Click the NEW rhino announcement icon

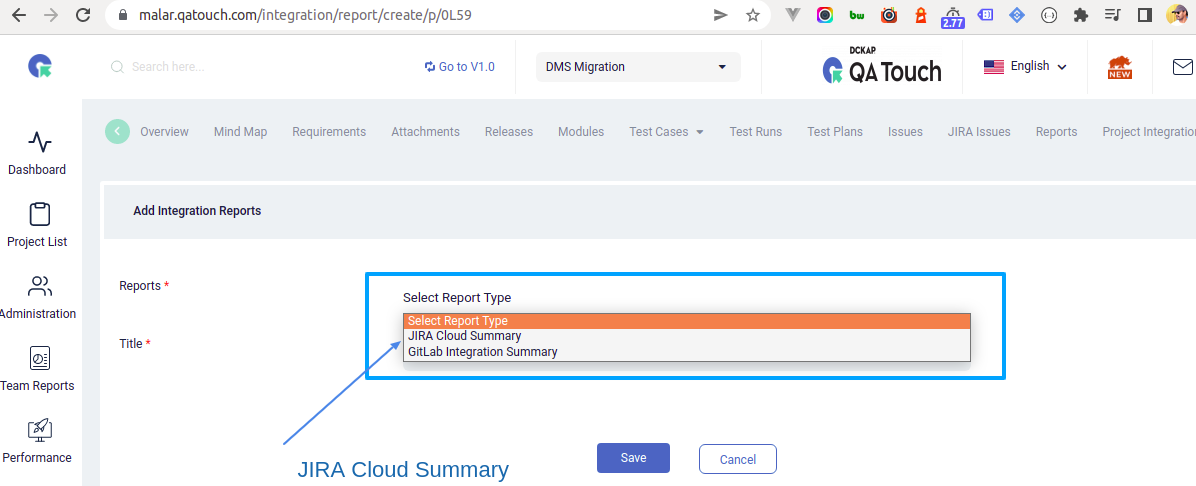pos(1120,67)
